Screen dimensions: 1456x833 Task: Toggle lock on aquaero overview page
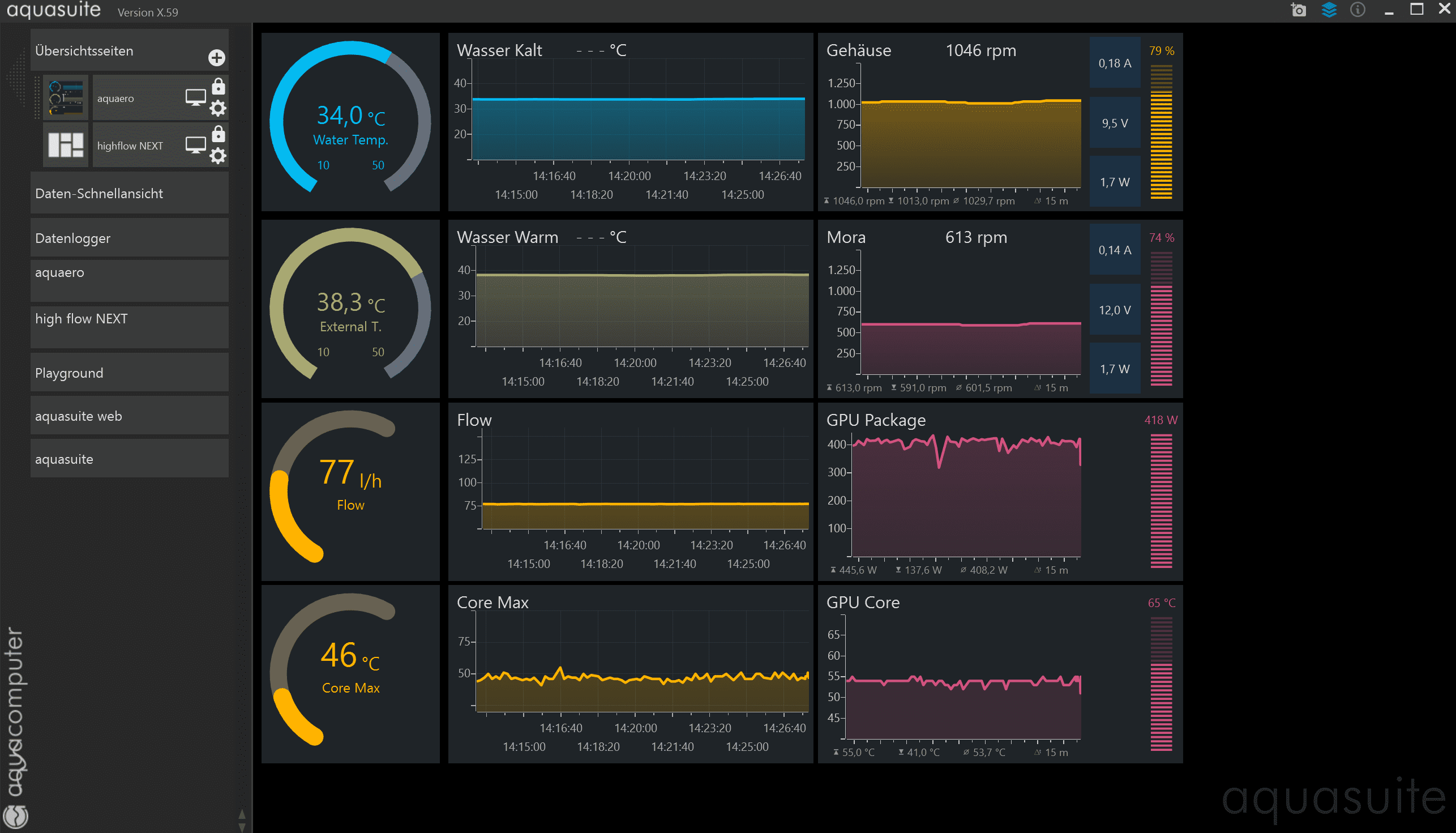(x=219, y=87)
